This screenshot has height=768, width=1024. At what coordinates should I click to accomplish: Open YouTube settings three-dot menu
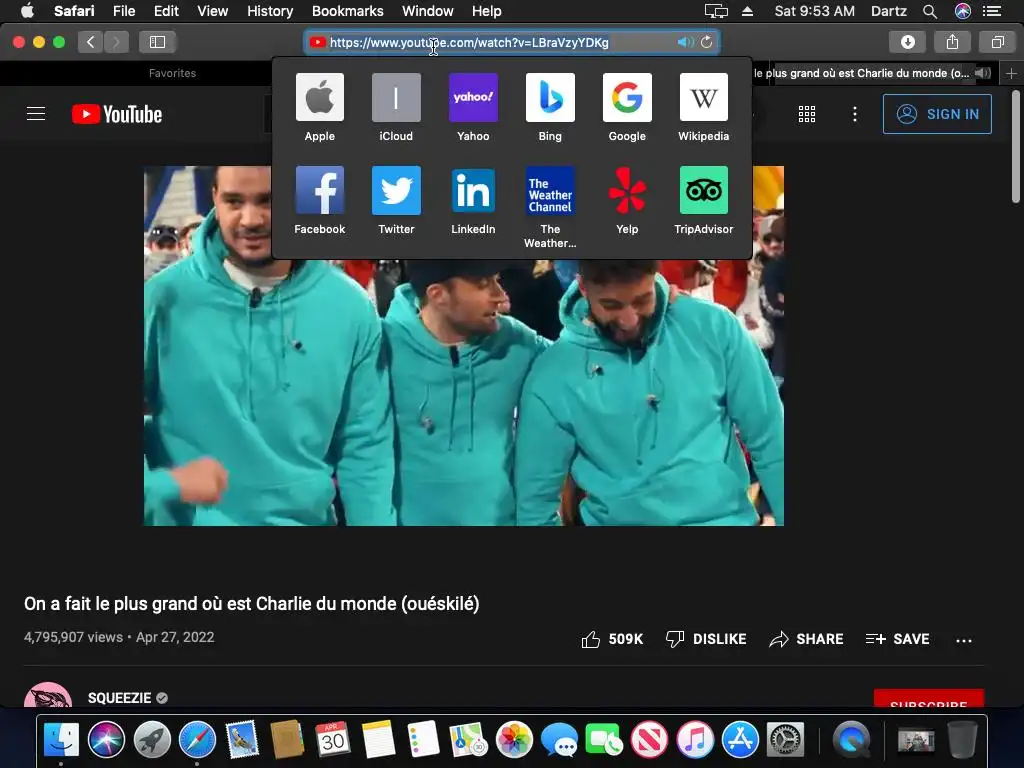click(854, 114)
